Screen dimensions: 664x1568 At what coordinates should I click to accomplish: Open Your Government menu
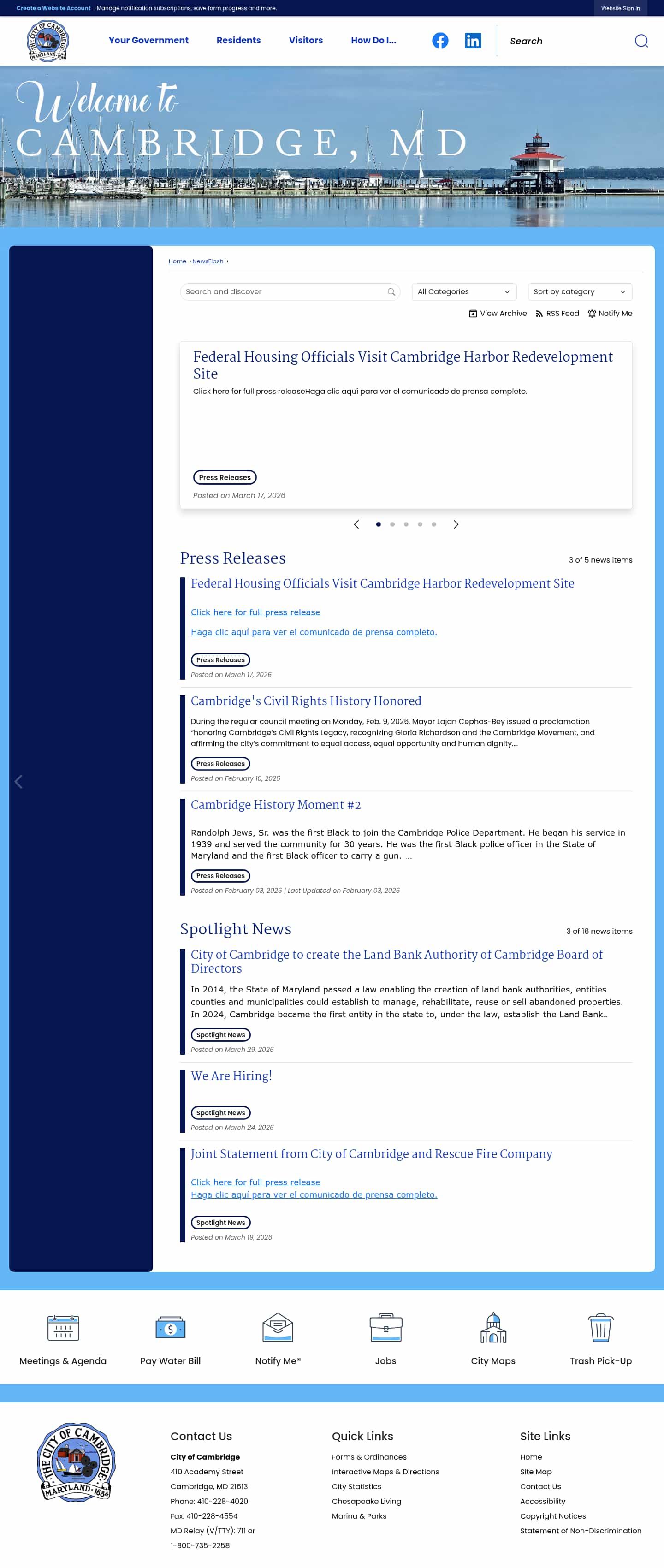pyautogui.click(x=148, y=40)
